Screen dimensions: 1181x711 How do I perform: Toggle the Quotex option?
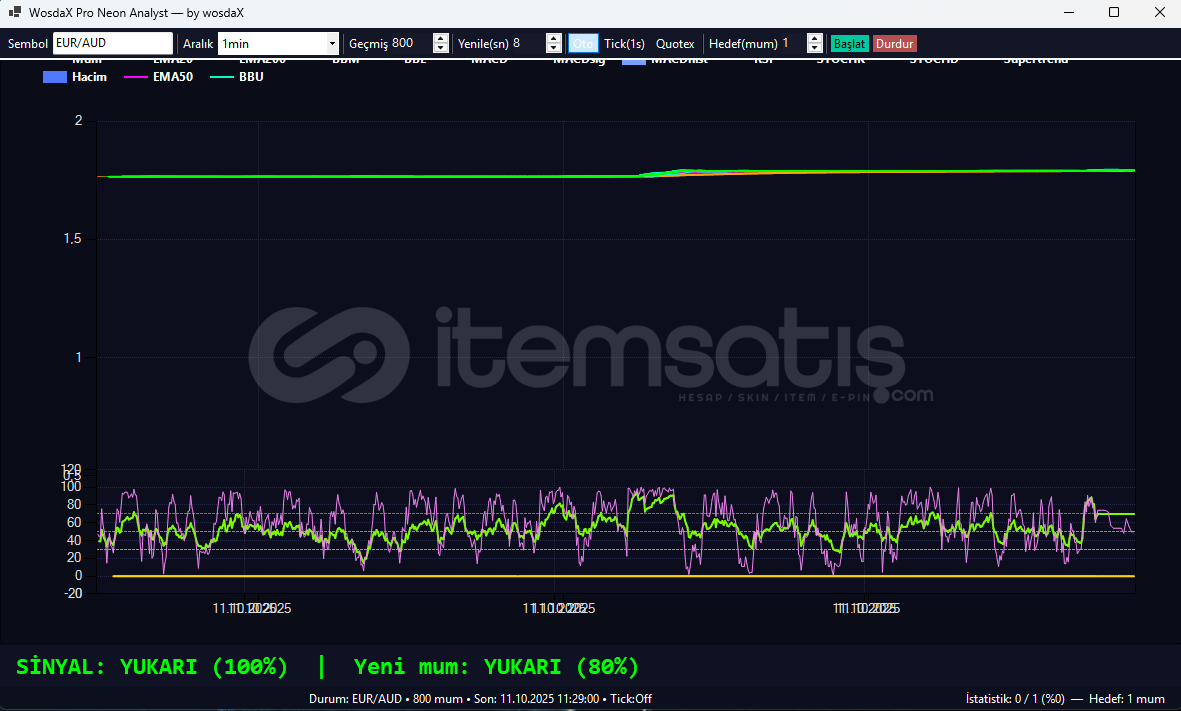pos(675,44)
